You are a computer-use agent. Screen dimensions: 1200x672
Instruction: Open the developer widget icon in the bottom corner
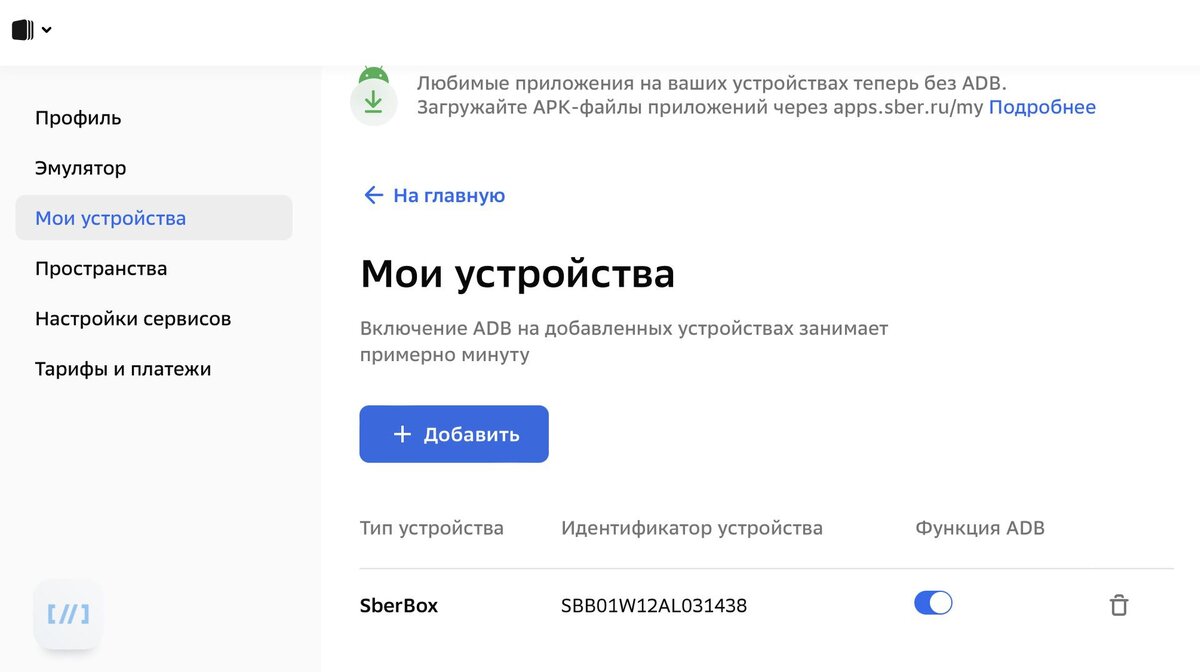click(x=67, y=614)
